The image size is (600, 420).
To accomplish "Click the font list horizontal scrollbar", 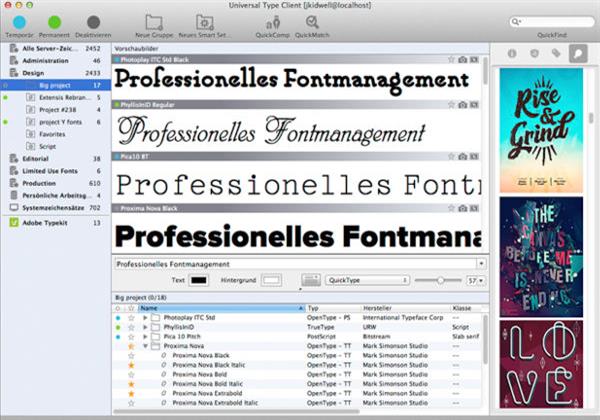I will click(x=236, y=412).
